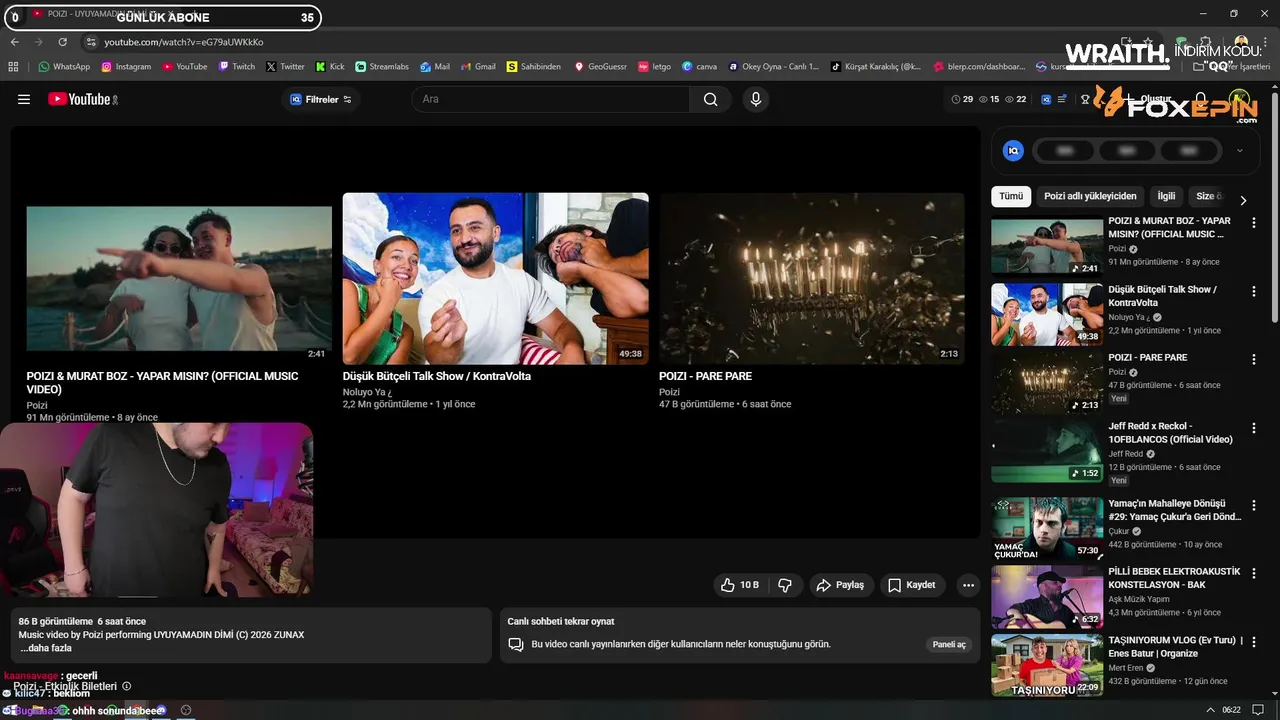Image resolution: width=1280 pixels, height=720 pixels.
Task: Open the YouTube bookmark in bookmarks bar
Action: point(184,67)
